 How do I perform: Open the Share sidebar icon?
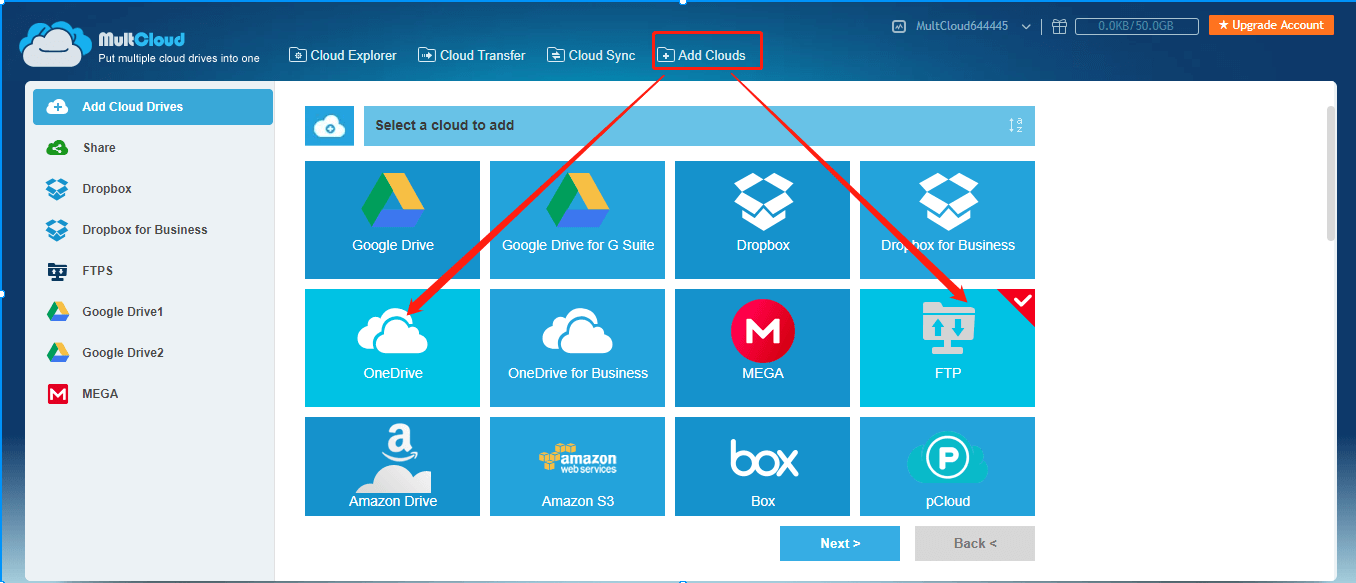click(x=57, y=147)
